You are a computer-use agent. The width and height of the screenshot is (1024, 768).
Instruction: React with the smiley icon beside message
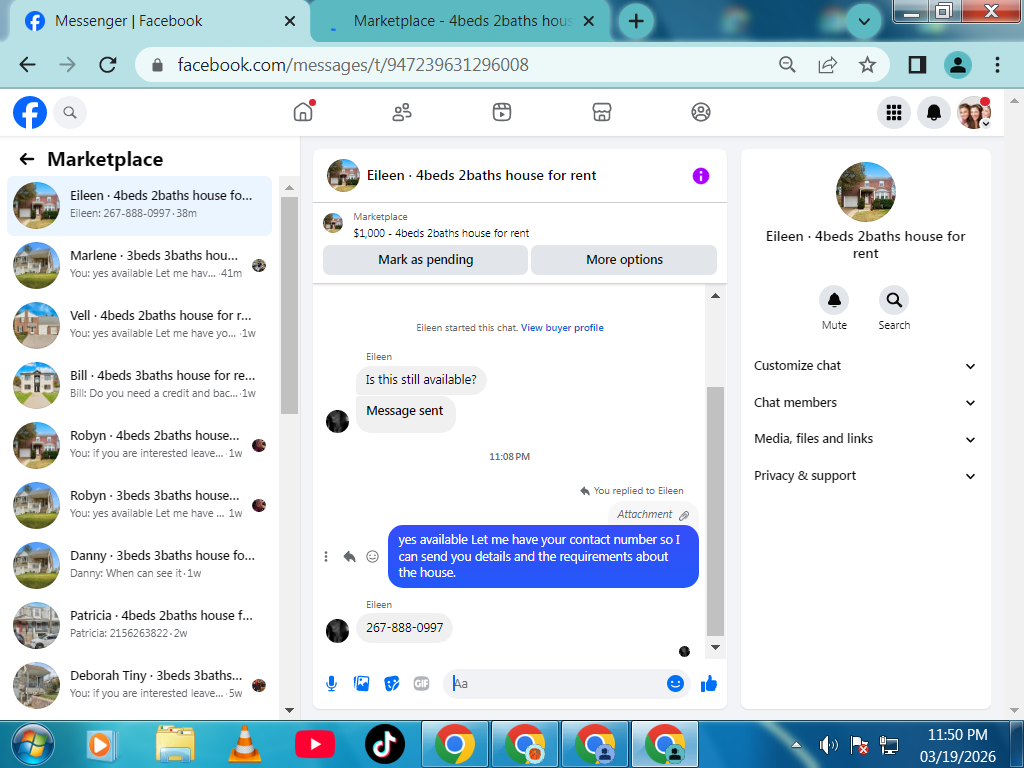(372, 556)
